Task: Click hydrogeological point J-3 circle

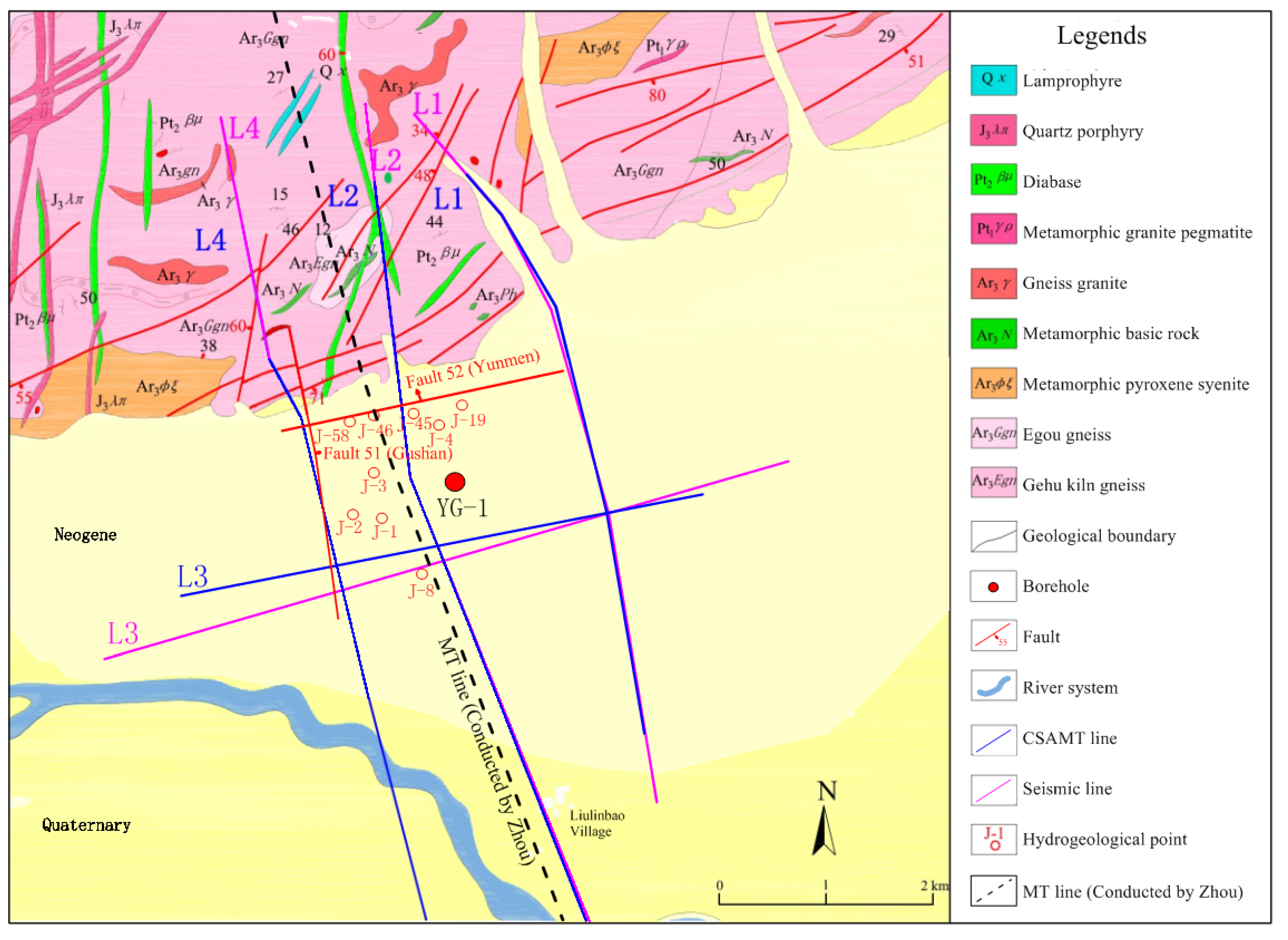Action: (x=374, y=473)
